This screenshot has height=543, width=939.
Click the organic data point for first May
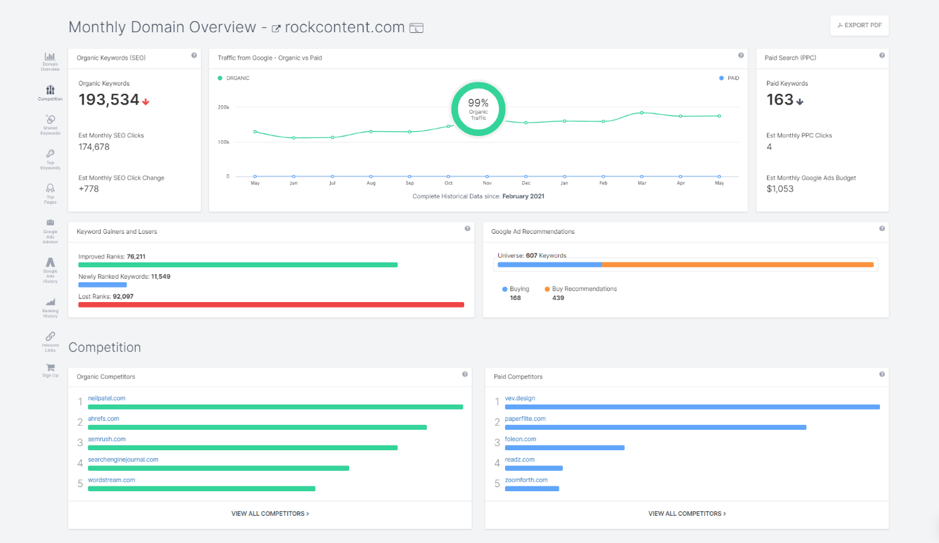tap(255, 132)
